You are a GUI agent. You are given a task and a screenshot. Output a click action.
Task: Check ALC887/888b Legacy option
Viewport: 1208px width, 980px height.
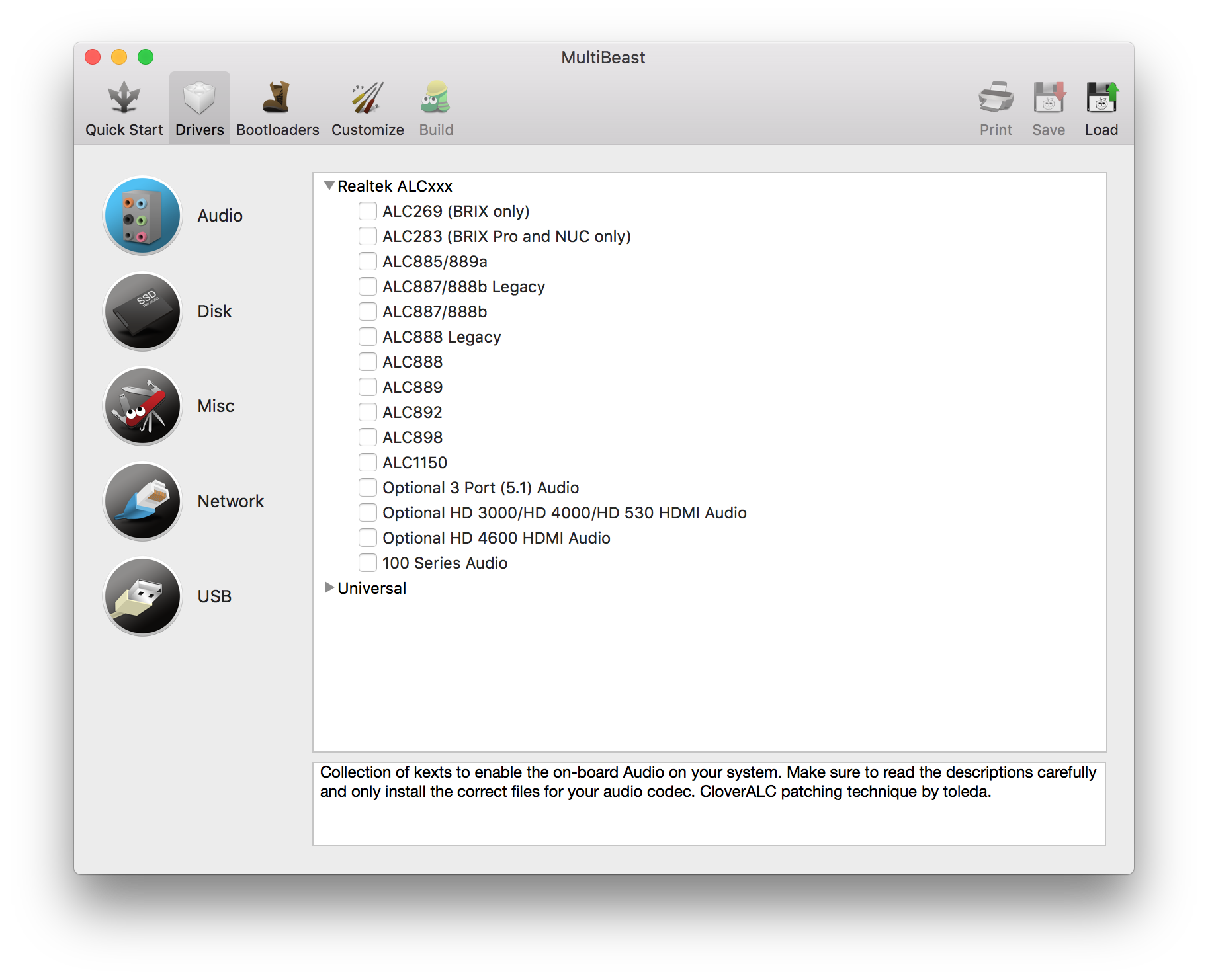pos(368,286)
